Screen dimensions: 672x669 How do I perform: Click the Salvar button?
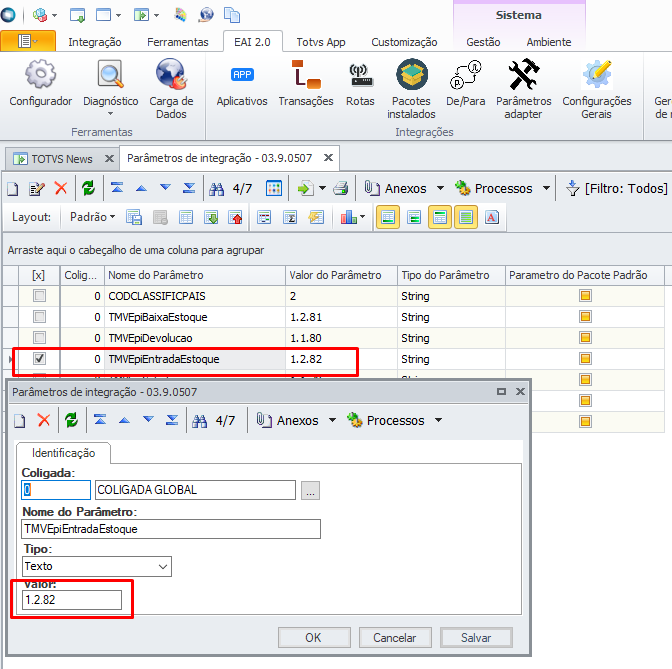[476, 638]
